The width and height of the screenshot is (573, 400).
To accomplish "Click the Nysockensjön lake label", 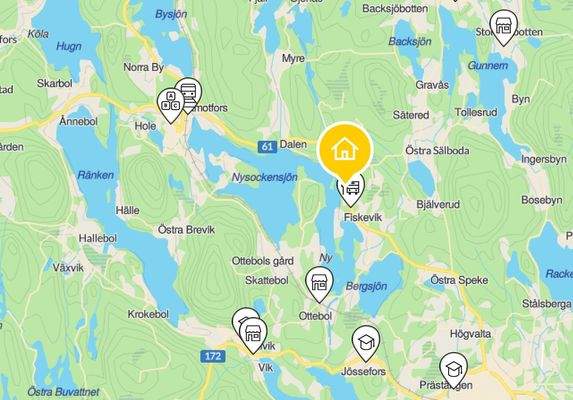I will [x=265, y=178].
